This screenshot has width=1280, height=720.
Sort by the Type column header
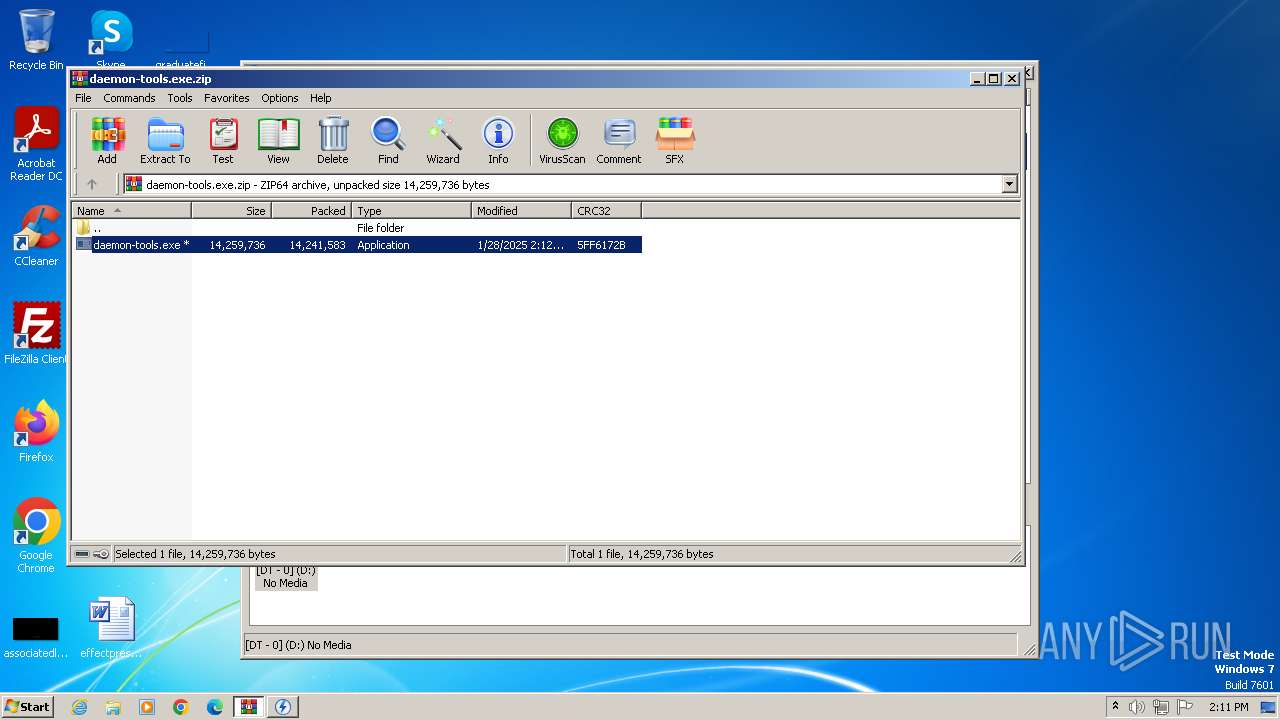coord(411,210)
